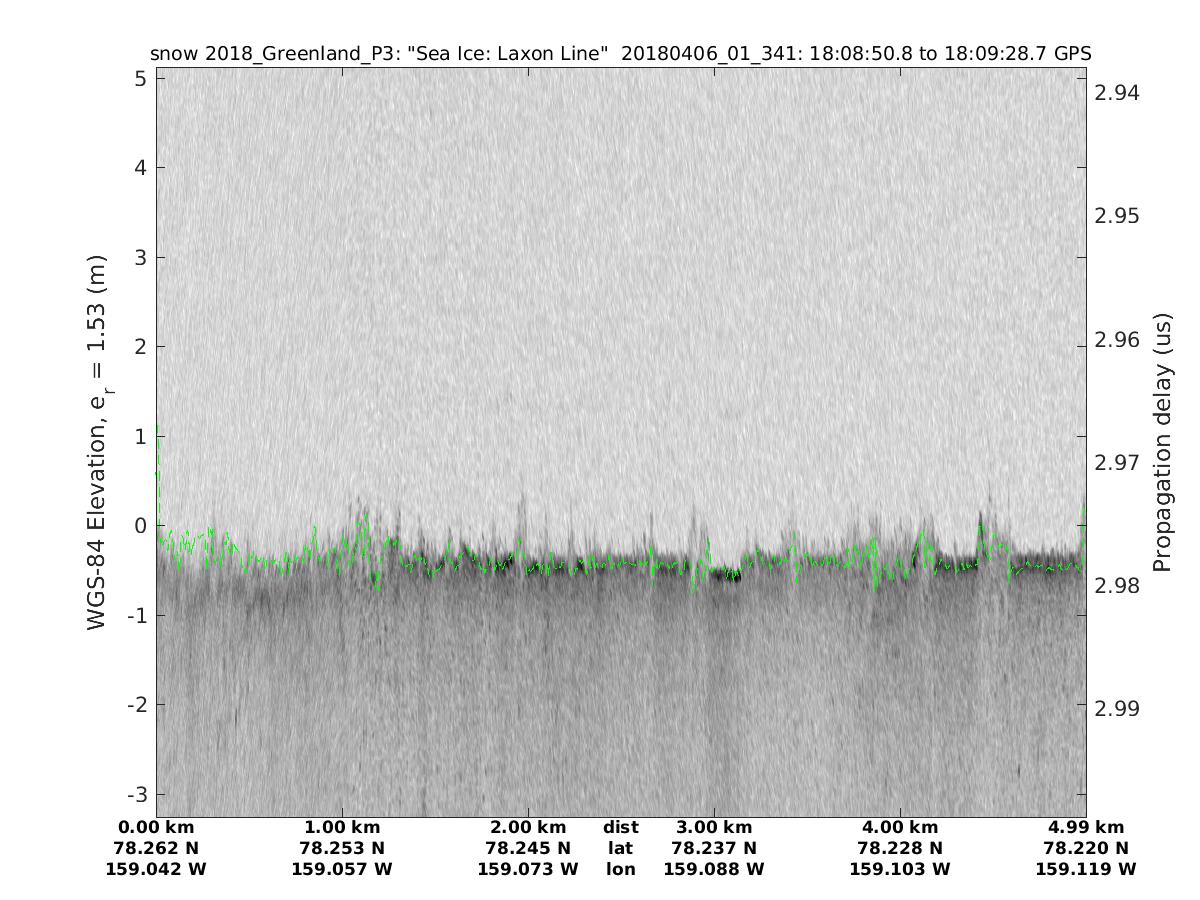This screenshot has height=900, width=1200.
Task: Click the 'lat' row header label
Action: pyautogui.click(x=620, y=848)
